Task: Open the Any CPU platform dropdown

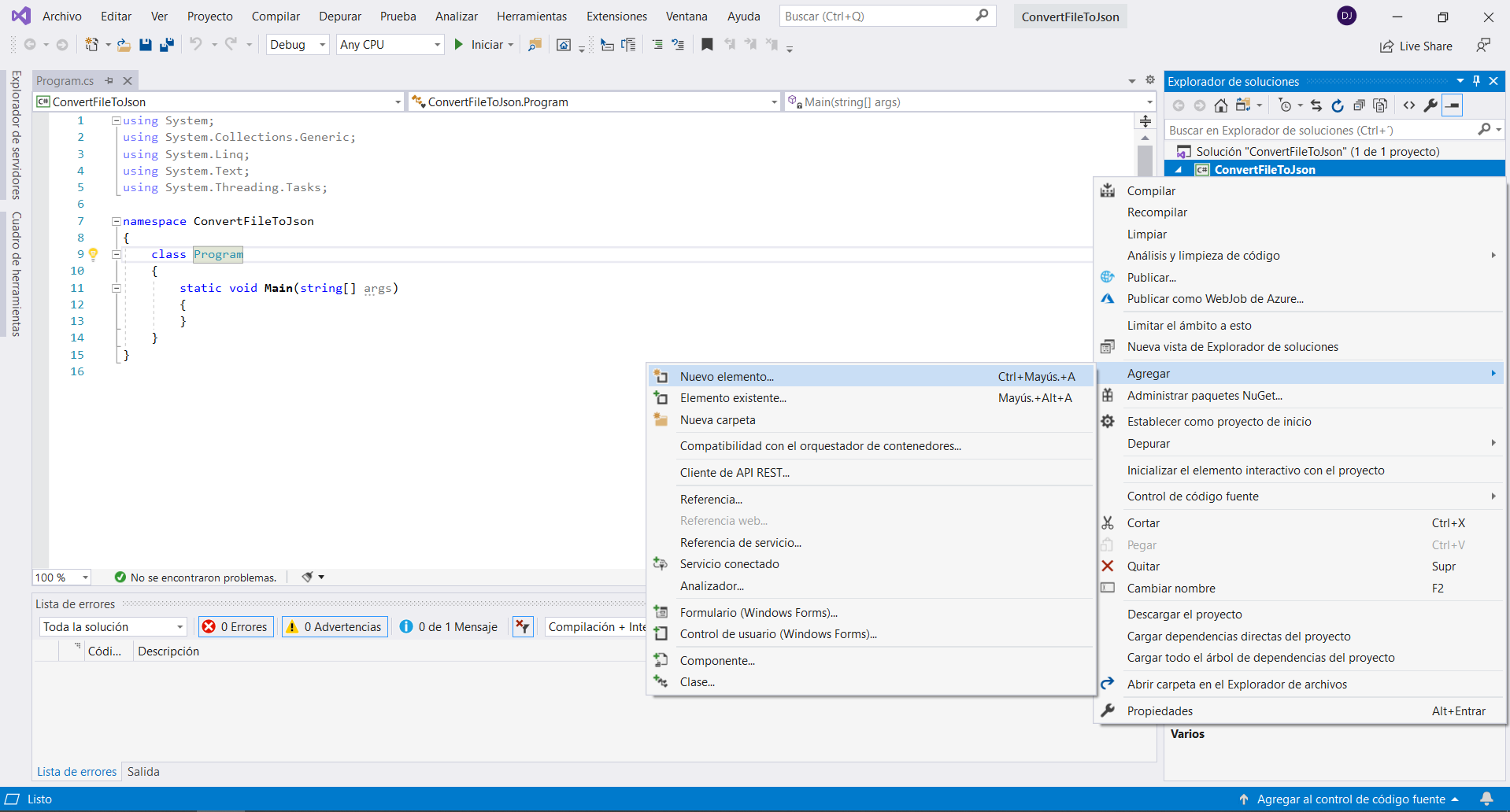Action: click(390, 45)
